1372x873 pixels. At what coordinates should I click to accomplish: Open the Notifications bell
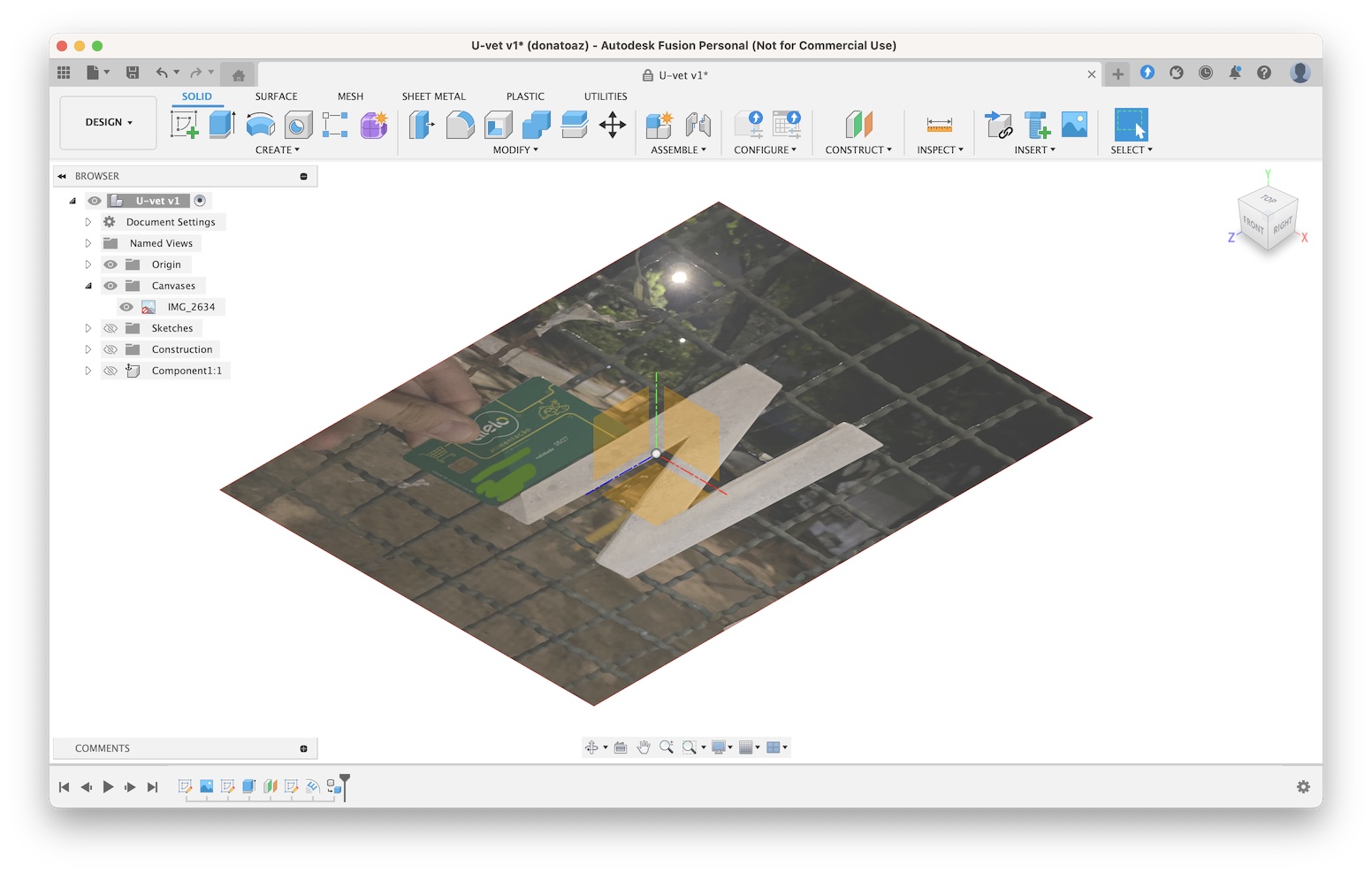coord(1235,73)
